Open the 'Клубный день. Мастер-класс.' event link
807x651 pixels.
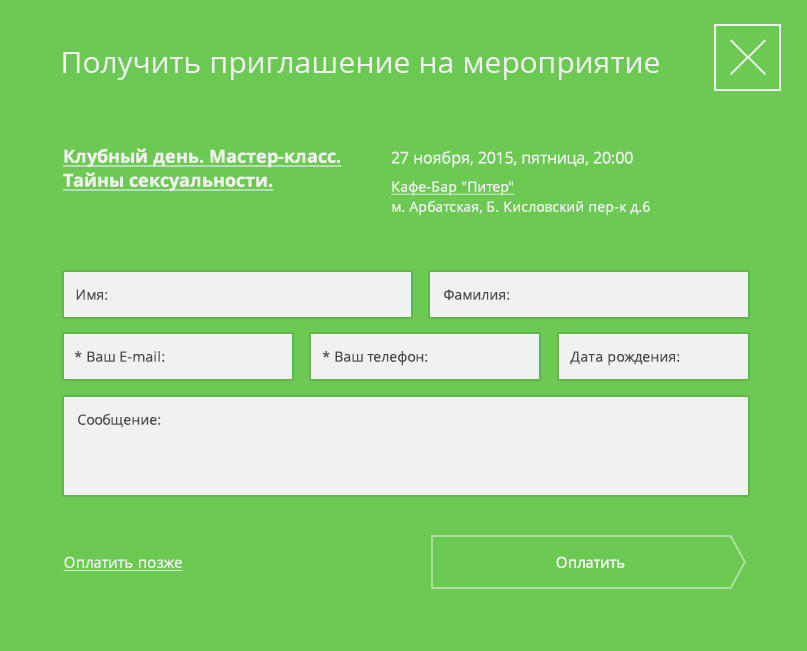[202, 157]
